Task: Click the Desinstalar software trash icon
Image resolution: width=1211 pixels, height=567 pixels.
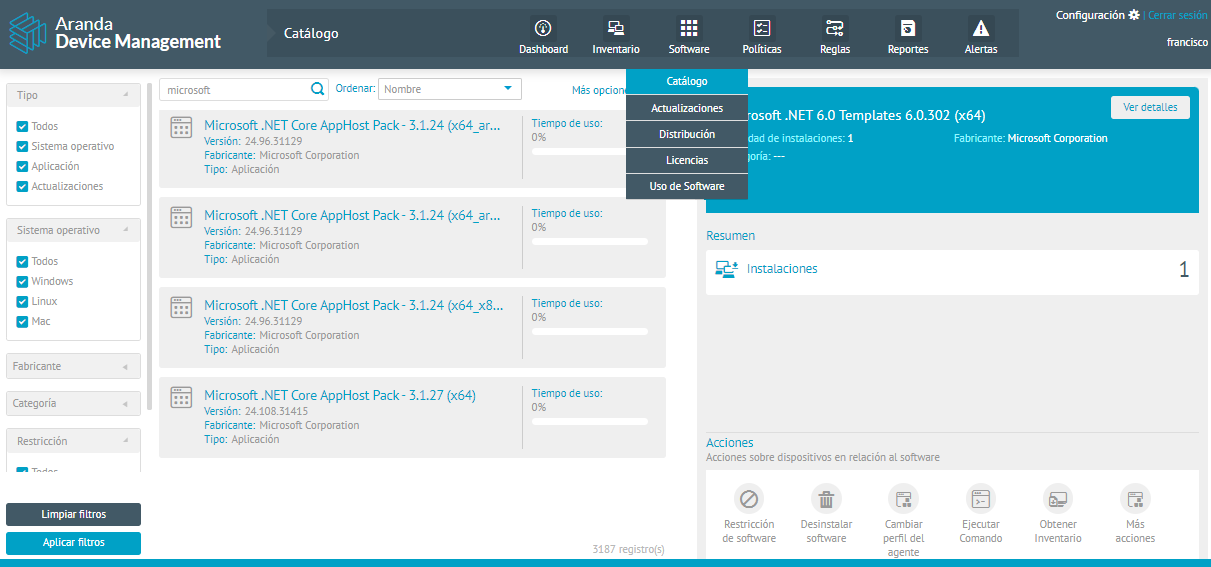Action: (x=826, y=499)
